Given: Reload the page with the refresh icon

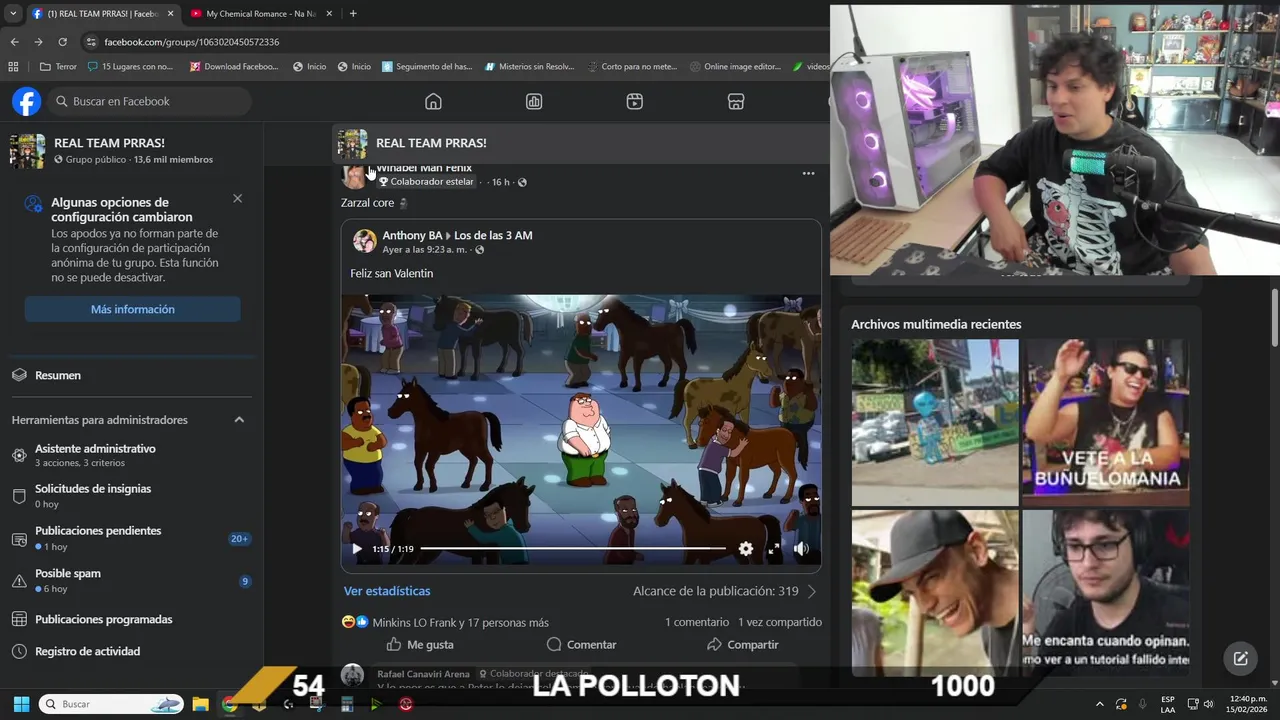Looking at the screenshot, I should 62,42.
